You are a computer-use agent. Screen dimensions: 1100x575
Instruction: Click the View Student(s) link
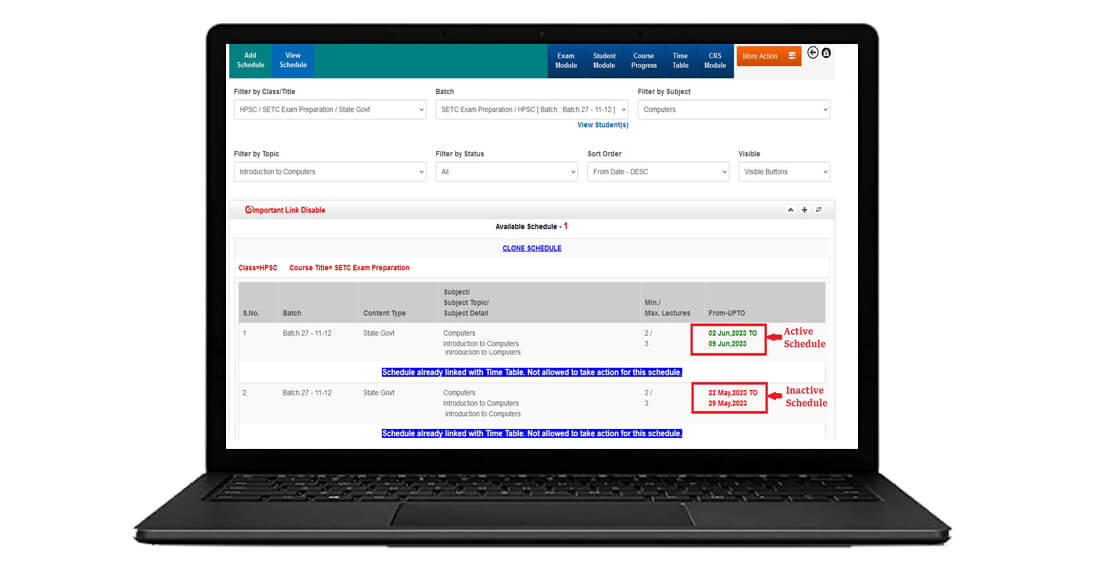[602, 125]
